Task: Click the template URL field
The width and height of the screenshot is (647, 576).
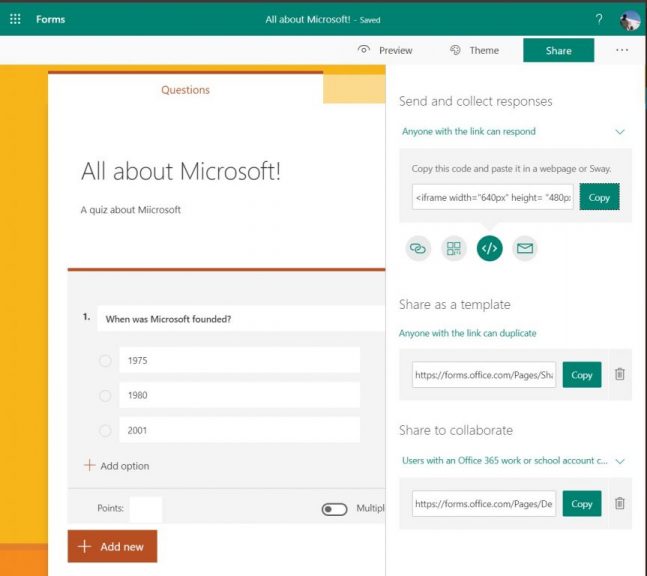Action: coord(484,375)
